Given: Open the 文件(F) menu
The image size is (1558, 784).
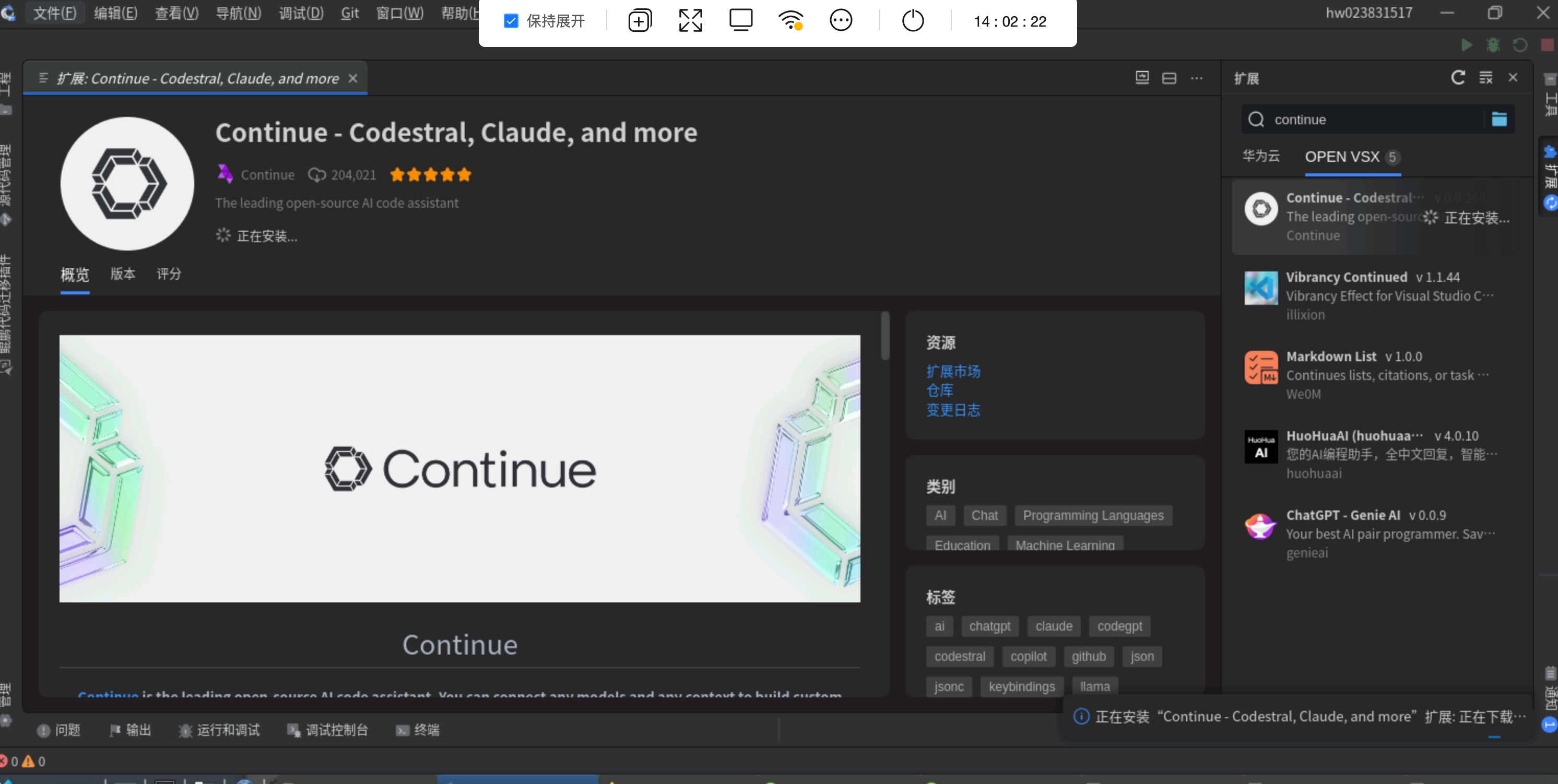Looking at the screenshot, I should click(x=54, y=13).
